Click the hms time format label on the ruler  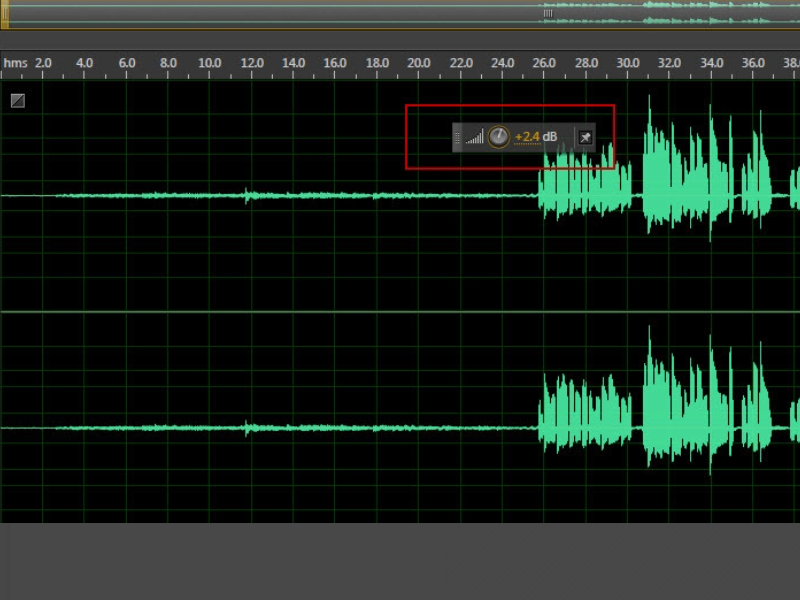[15, 63]
